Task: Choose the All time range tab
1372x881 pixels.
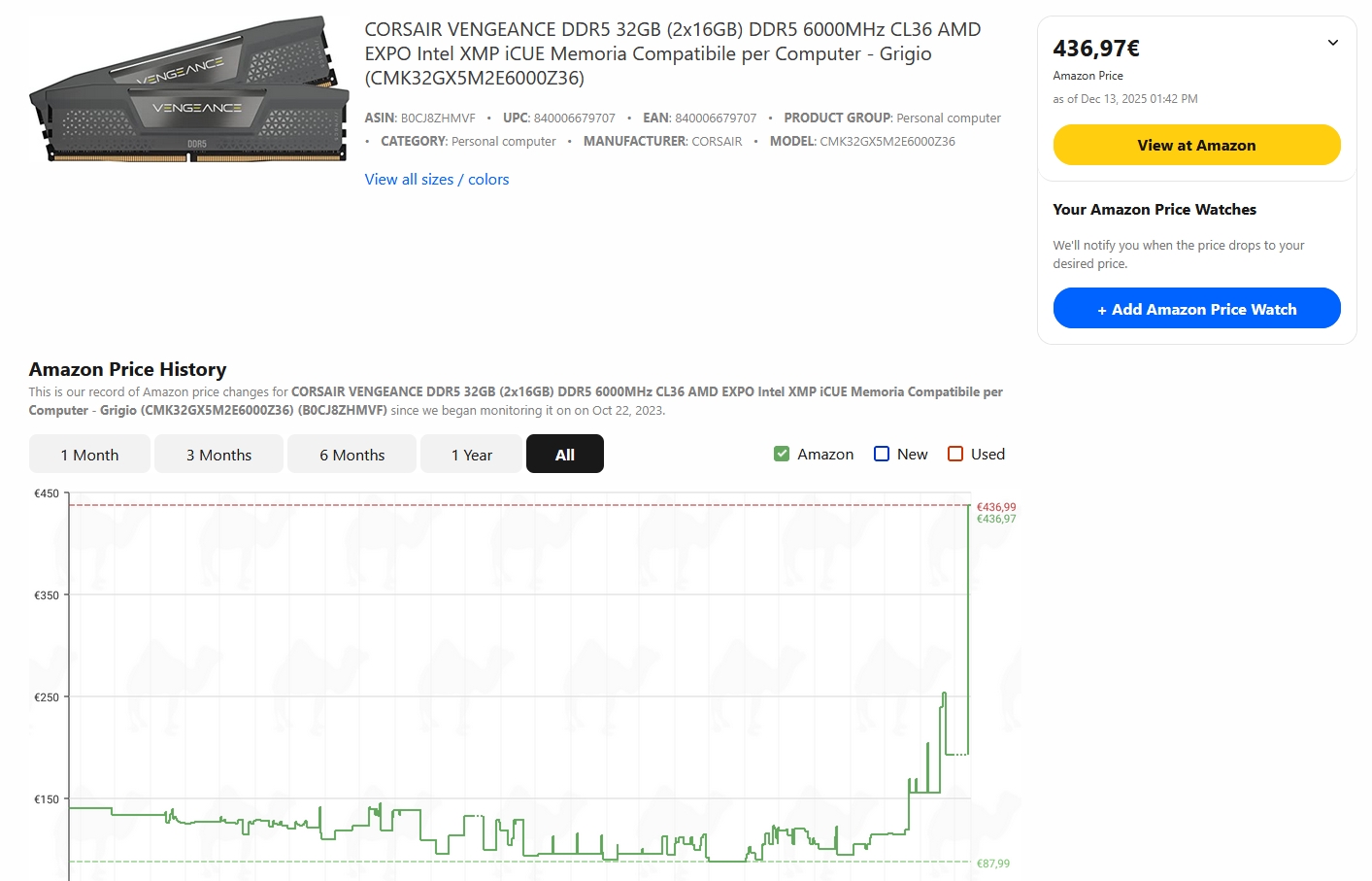Action: pyautogui.click(x=565, y=455)
